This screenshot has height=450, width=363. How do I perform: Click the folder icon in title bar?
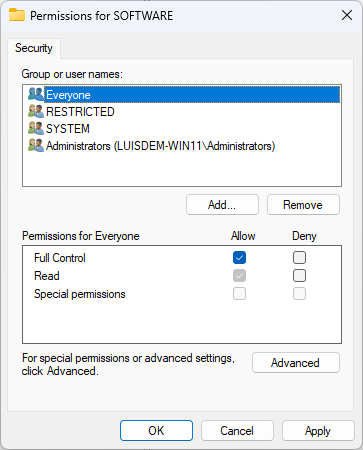17,15
